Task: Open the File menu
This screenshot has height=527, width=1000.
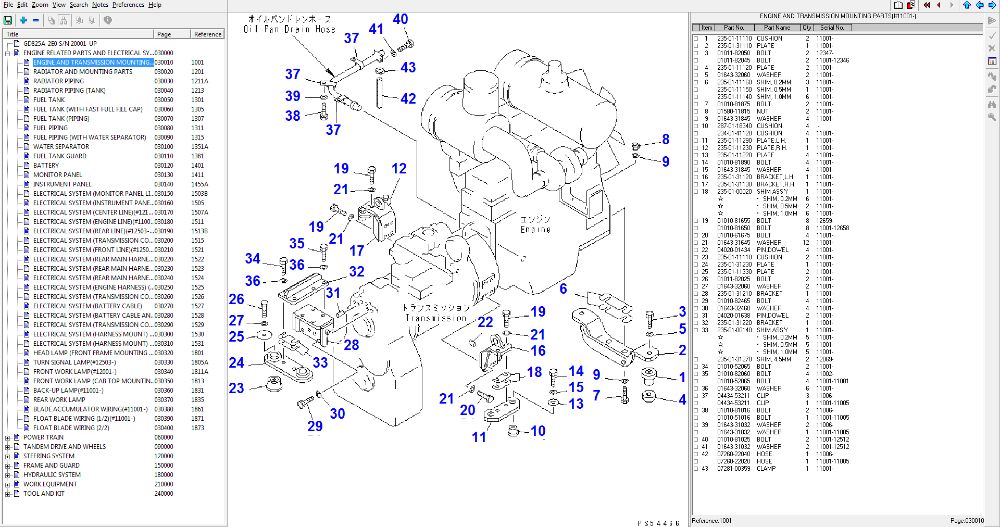Action: (8, 4)
